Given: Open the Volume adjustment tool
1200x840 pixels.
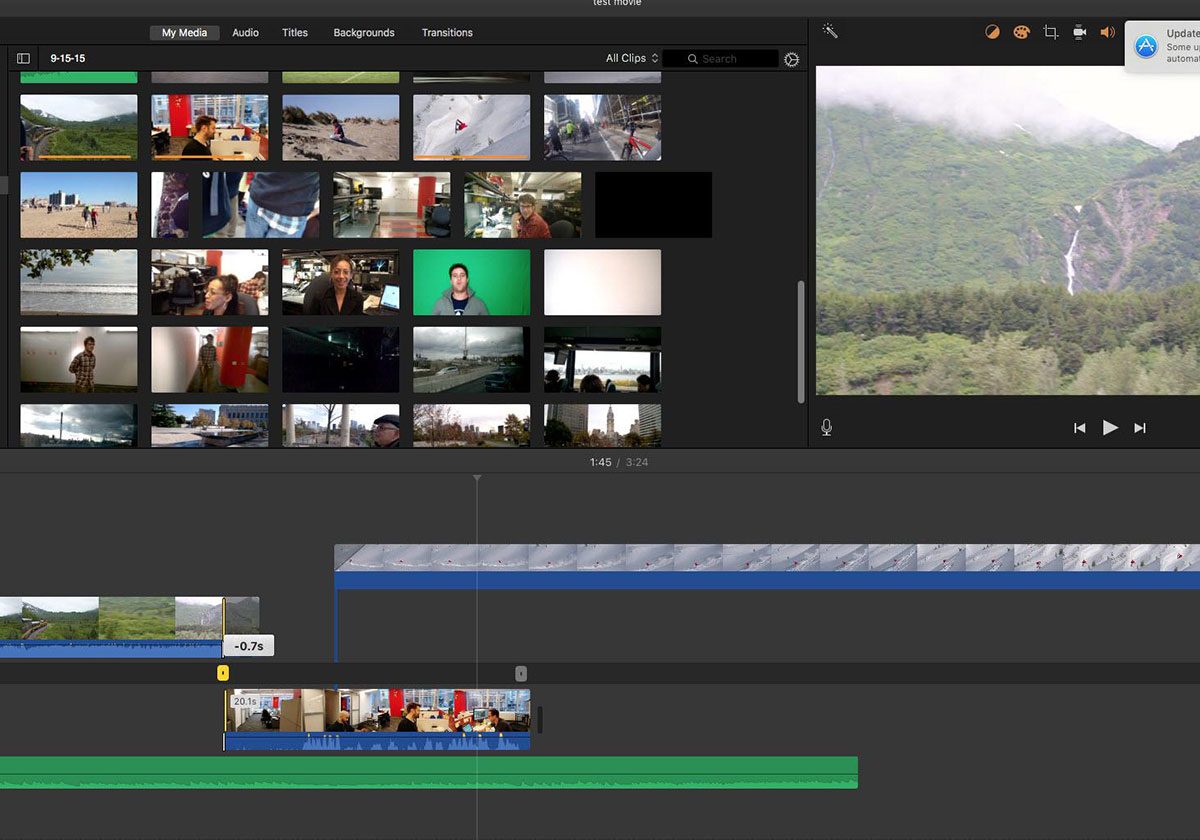Looking at the screenshot, I should 1108,32.
